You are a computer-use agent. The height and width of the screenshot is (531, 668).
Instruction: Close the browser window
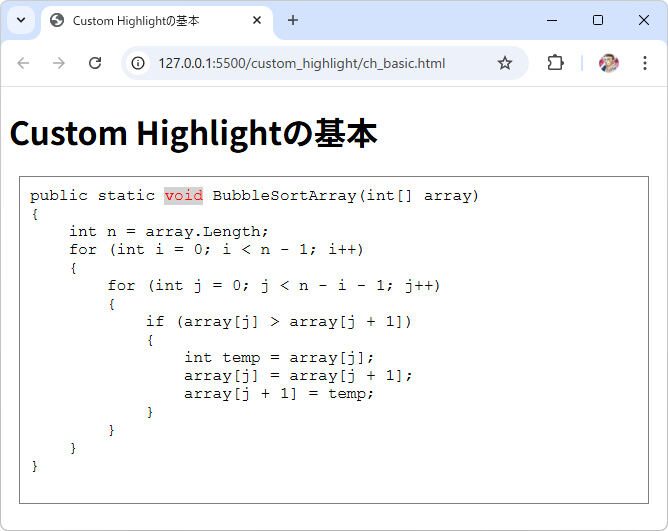[x=644, y=20]
